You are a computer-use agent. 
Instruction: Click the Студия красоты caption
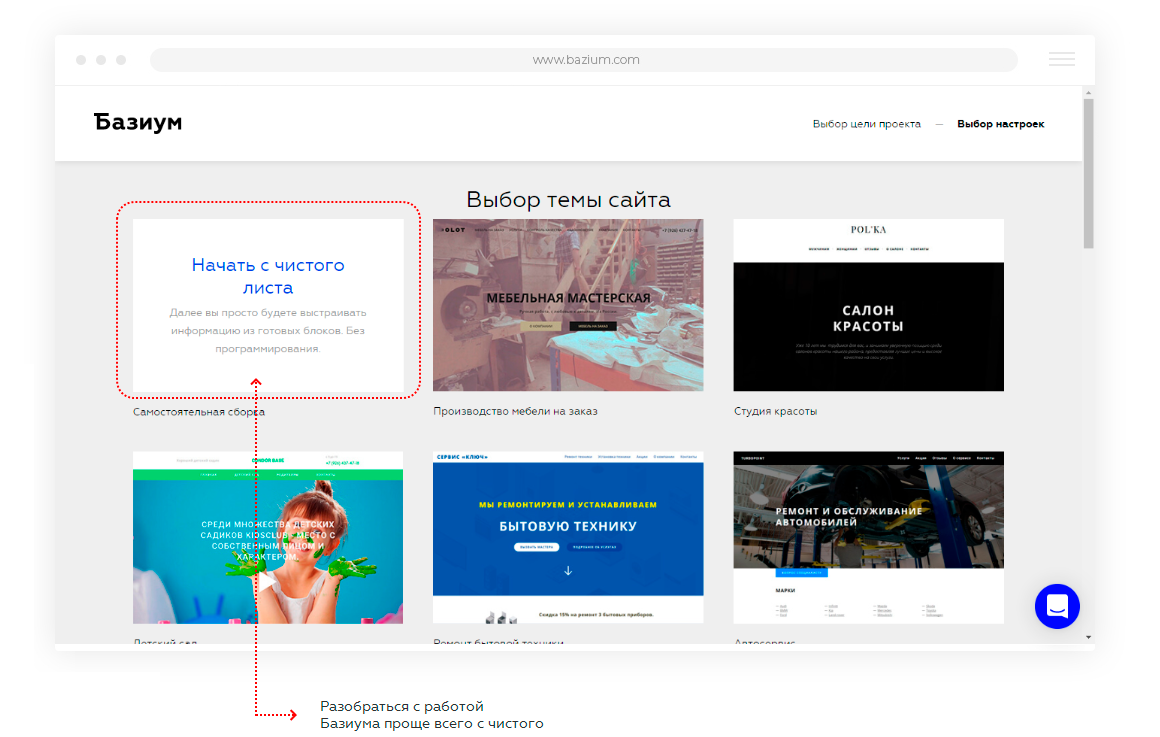tap(775, 411)
